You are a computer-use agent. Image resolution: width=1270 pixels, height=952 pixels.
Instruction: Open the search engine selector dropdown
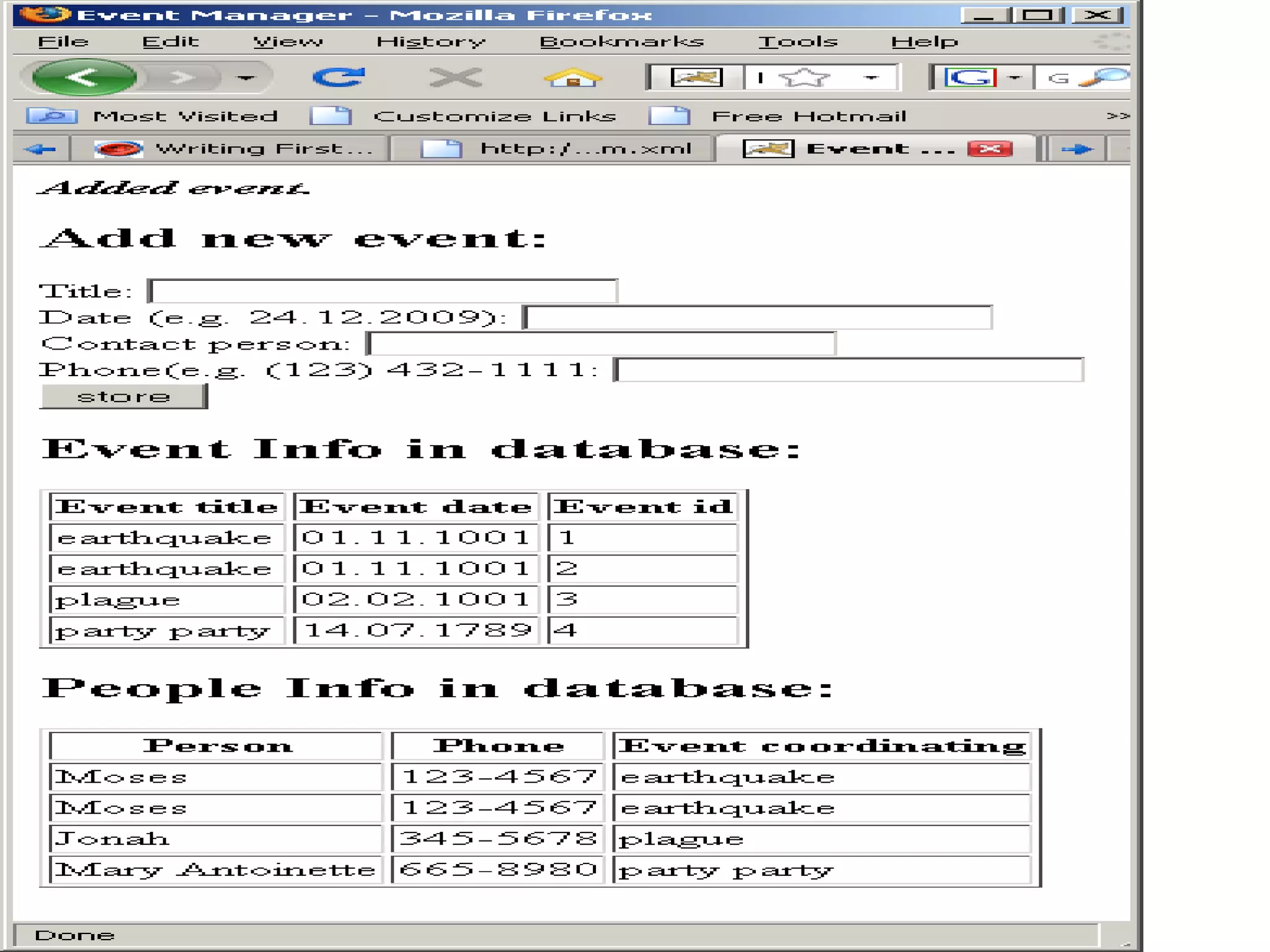pyautogui.click(x=1015, y=78)
